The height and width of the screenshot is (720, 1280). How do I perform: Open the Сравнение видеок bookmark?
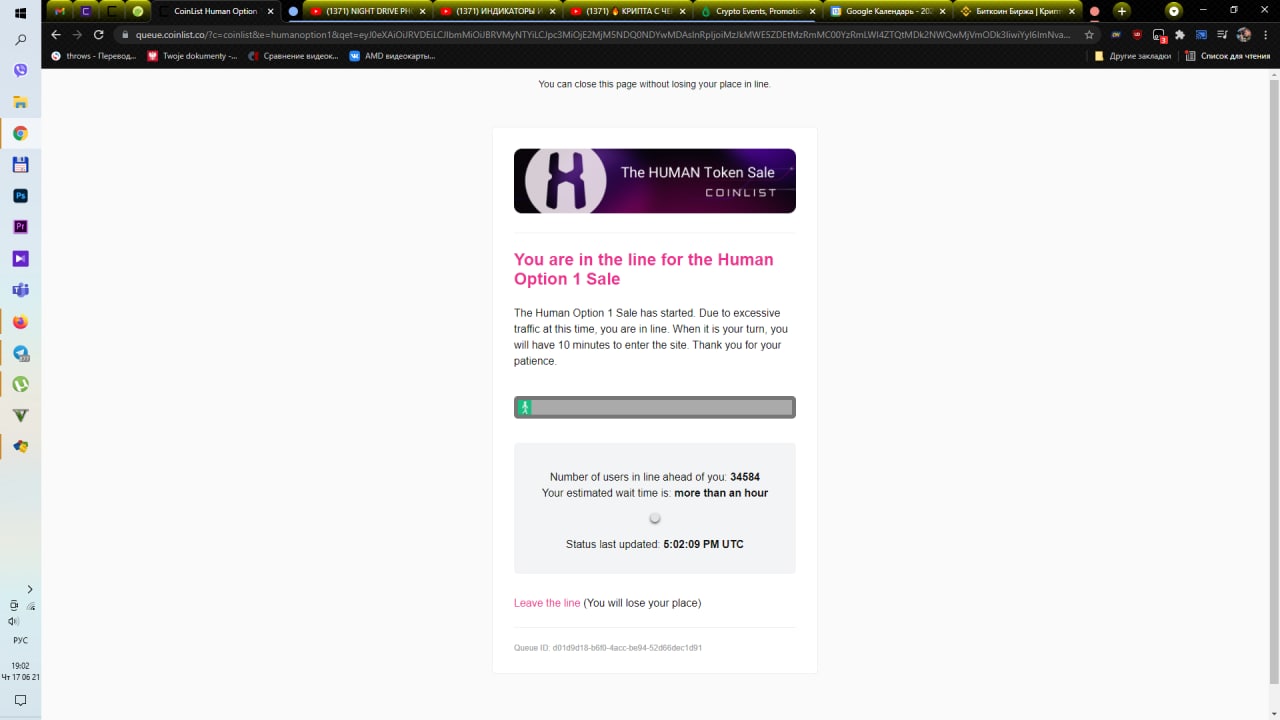click(x=293, y=56)
